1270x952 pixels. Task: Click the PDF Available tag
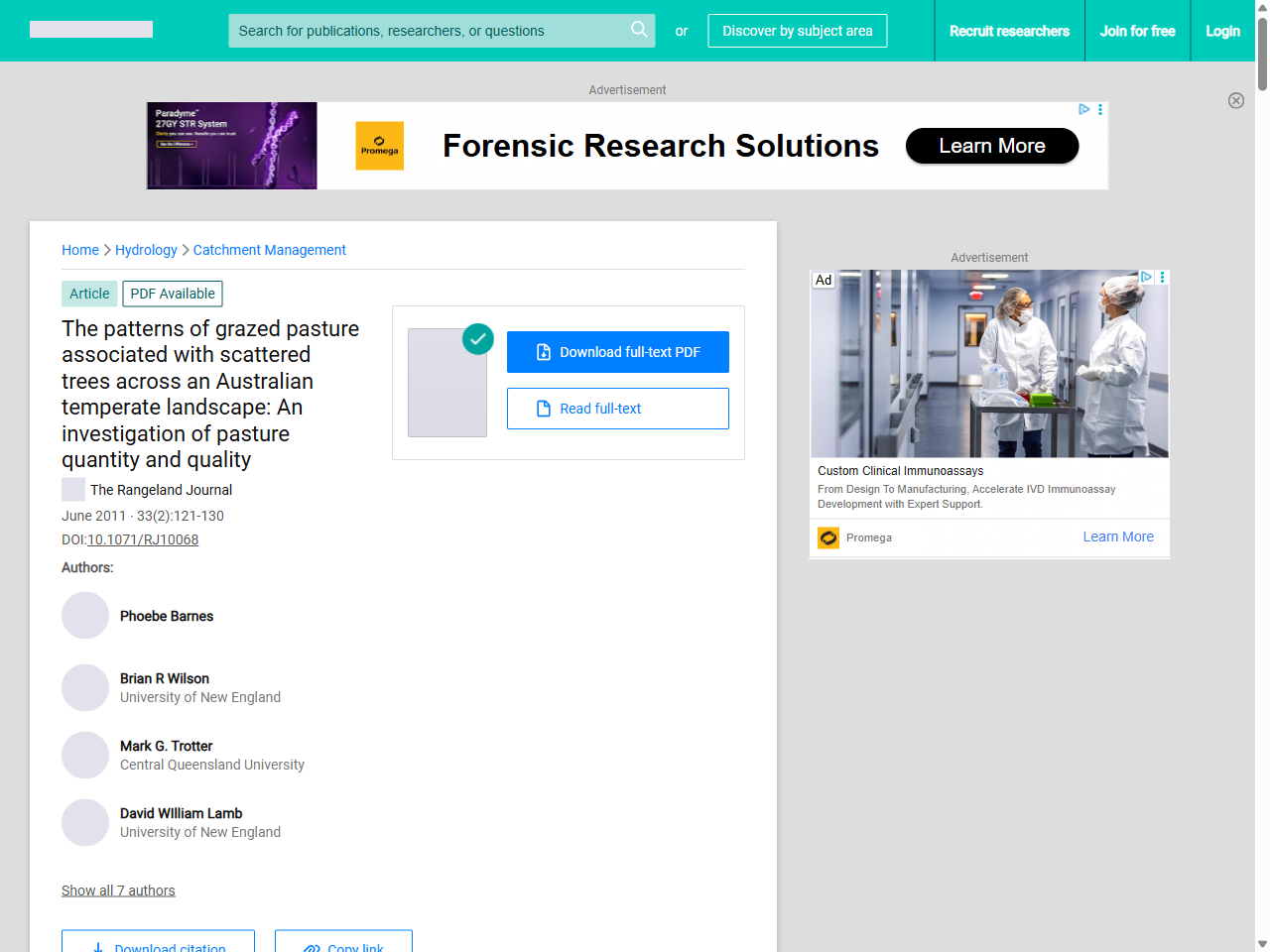point(173,294)
